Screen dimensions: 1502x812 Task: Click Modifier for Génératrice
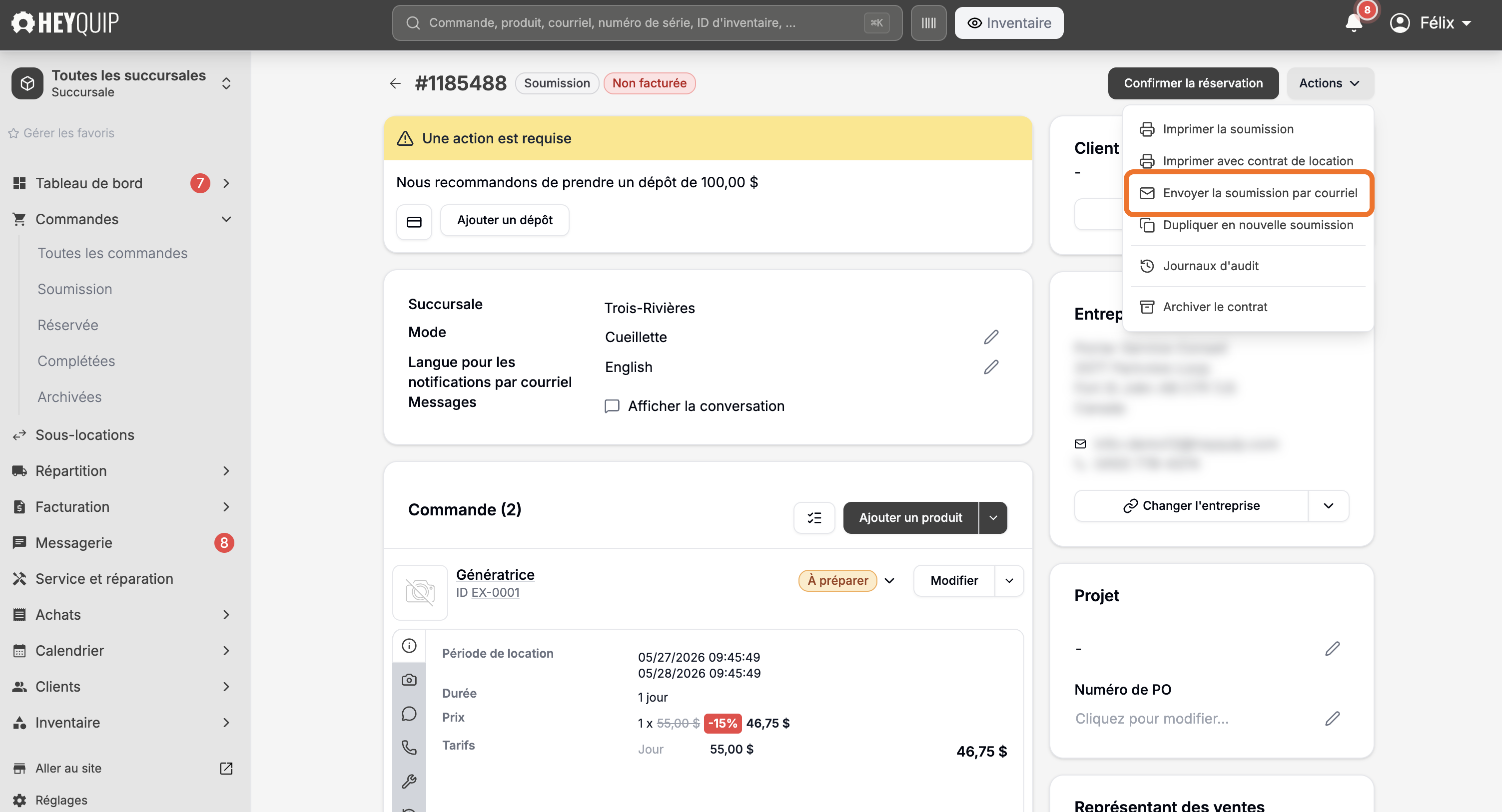coord(954,581)
